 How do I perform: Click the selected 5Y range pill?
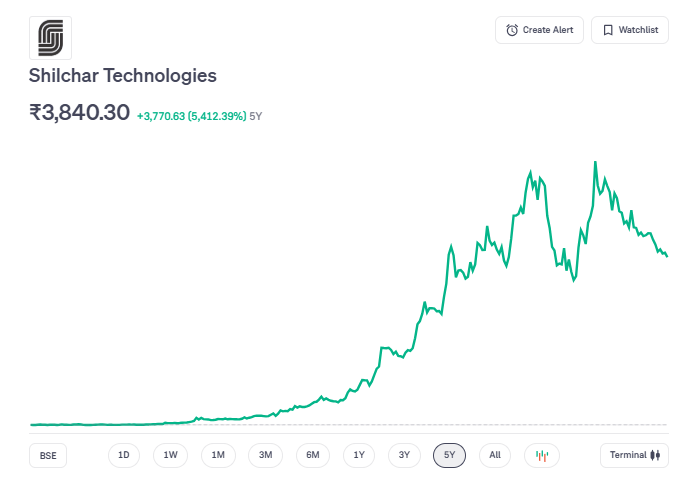pyautogui.click(x=450, y=455)
